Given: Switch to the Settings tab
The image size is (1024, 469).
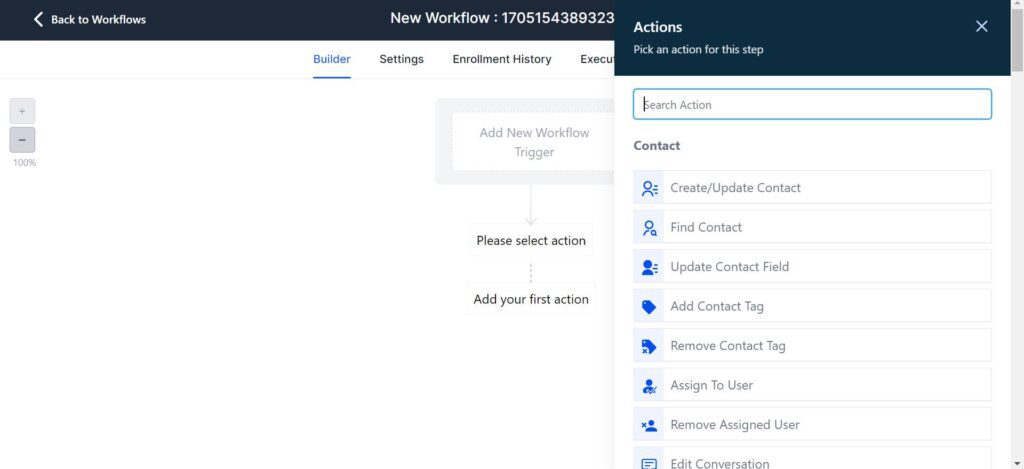Looking at the screenshot, I should click(x=401, y=59).
